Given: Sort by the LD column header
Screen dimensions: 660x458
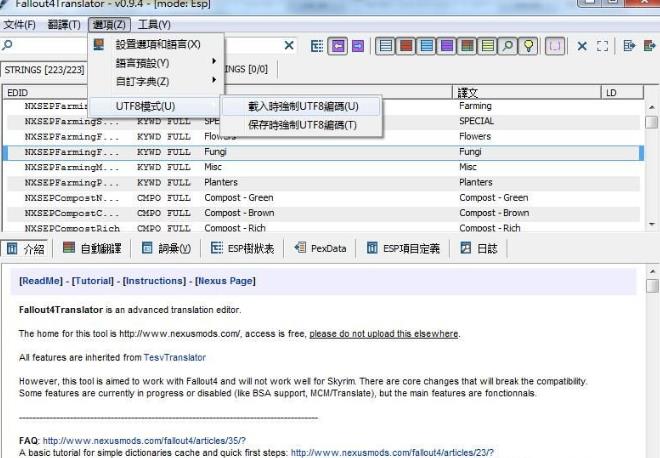Looking at the screenshot, I should pos(622,93).
